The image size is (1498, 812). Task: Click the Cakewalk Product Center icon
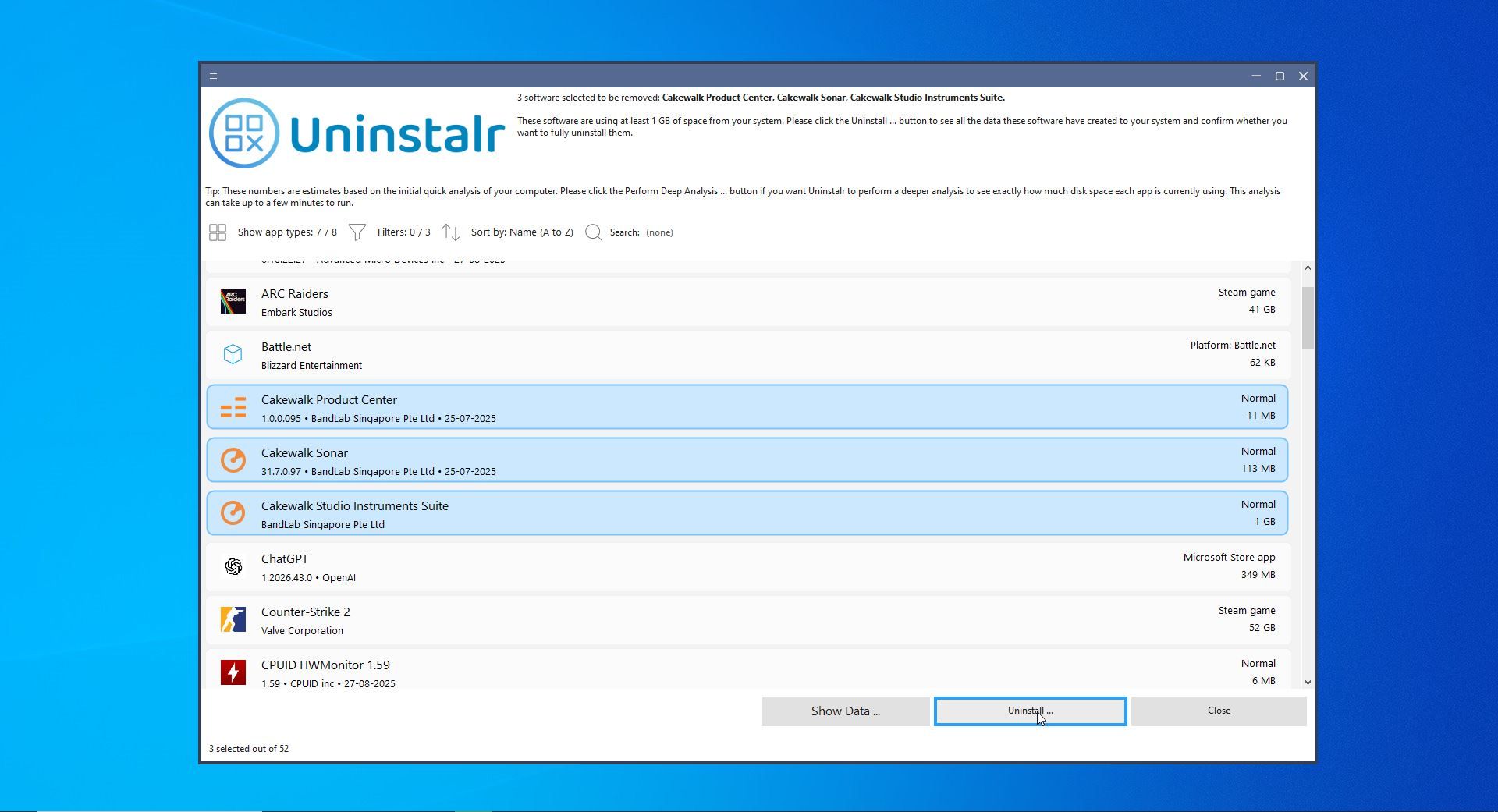coord(233,407)
